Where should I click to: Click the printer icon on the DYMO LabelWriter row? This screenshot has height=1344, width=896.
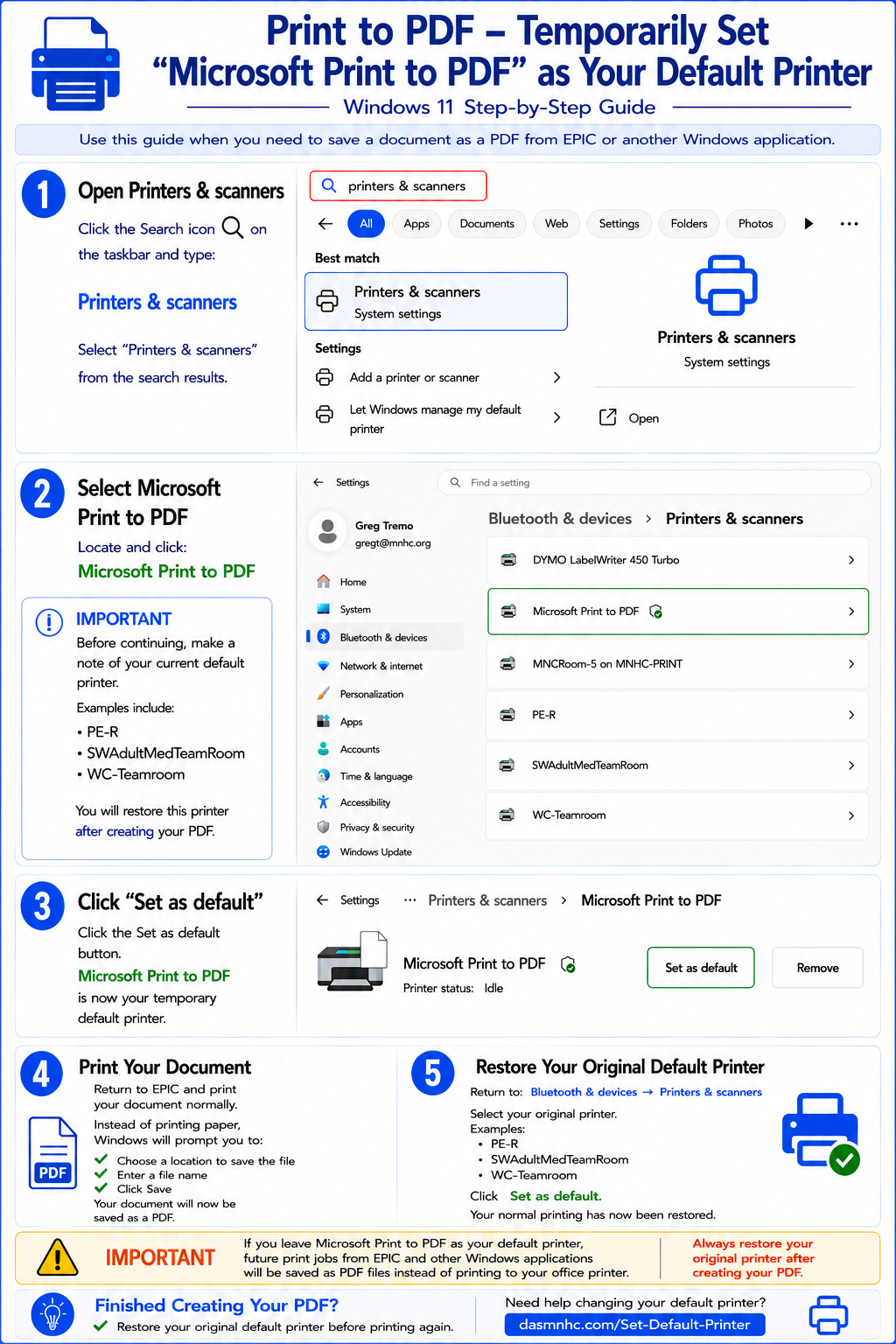click(508, 559)
